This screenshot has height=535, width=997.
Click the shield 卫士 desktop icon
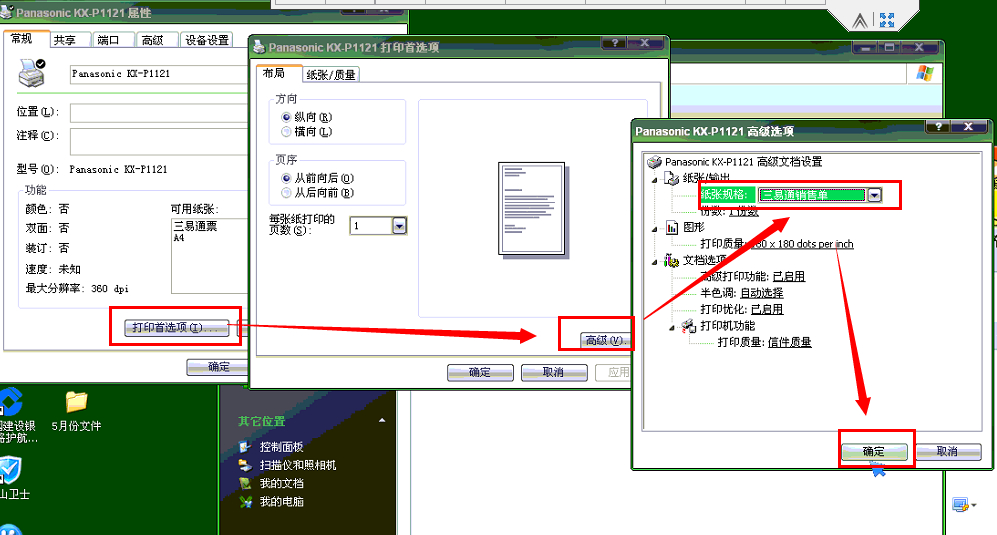(x=11, y=471)
